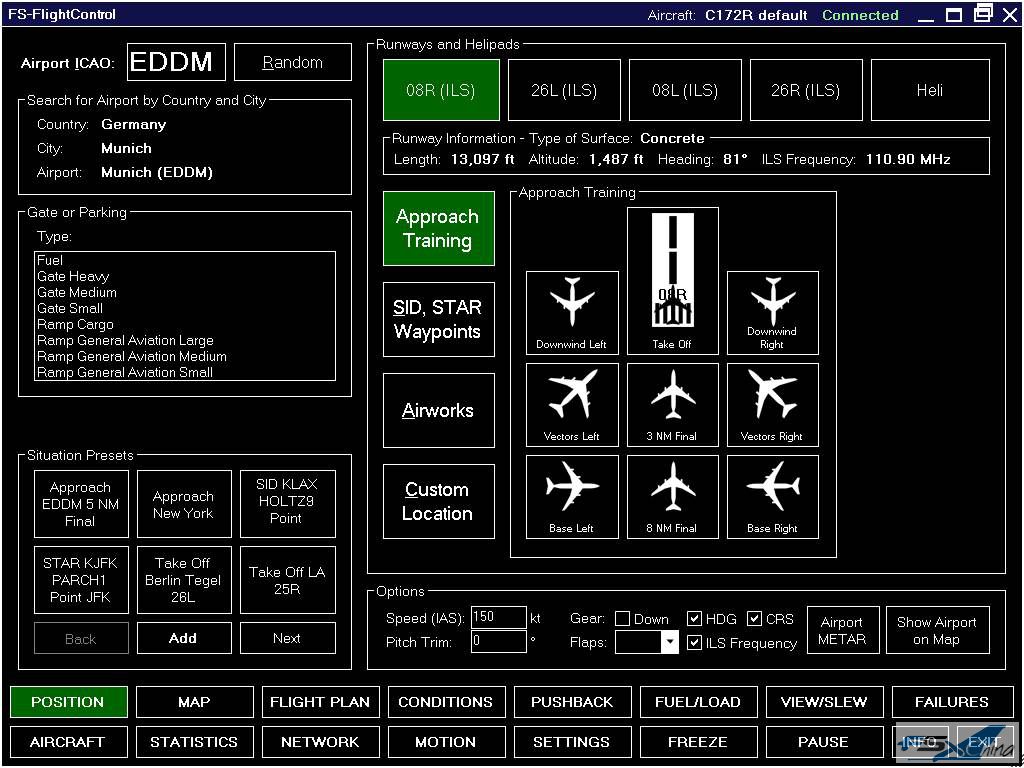Click the City value Munich

point(127,148)
